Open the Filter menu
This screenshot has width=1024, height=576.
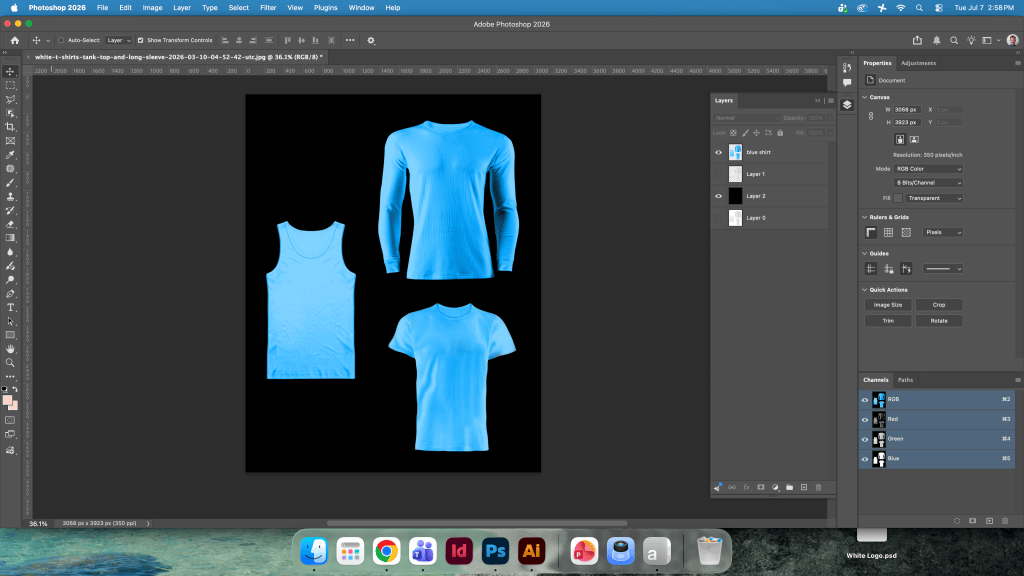pyautogui.click(x=268, y=8)
